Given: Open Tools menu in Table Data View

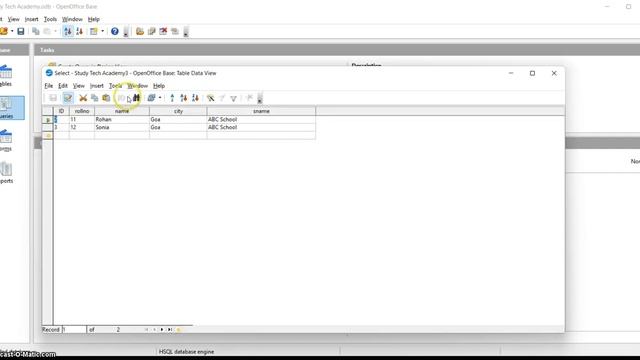Looking at the screenshot, I should (x=116, y=86).
